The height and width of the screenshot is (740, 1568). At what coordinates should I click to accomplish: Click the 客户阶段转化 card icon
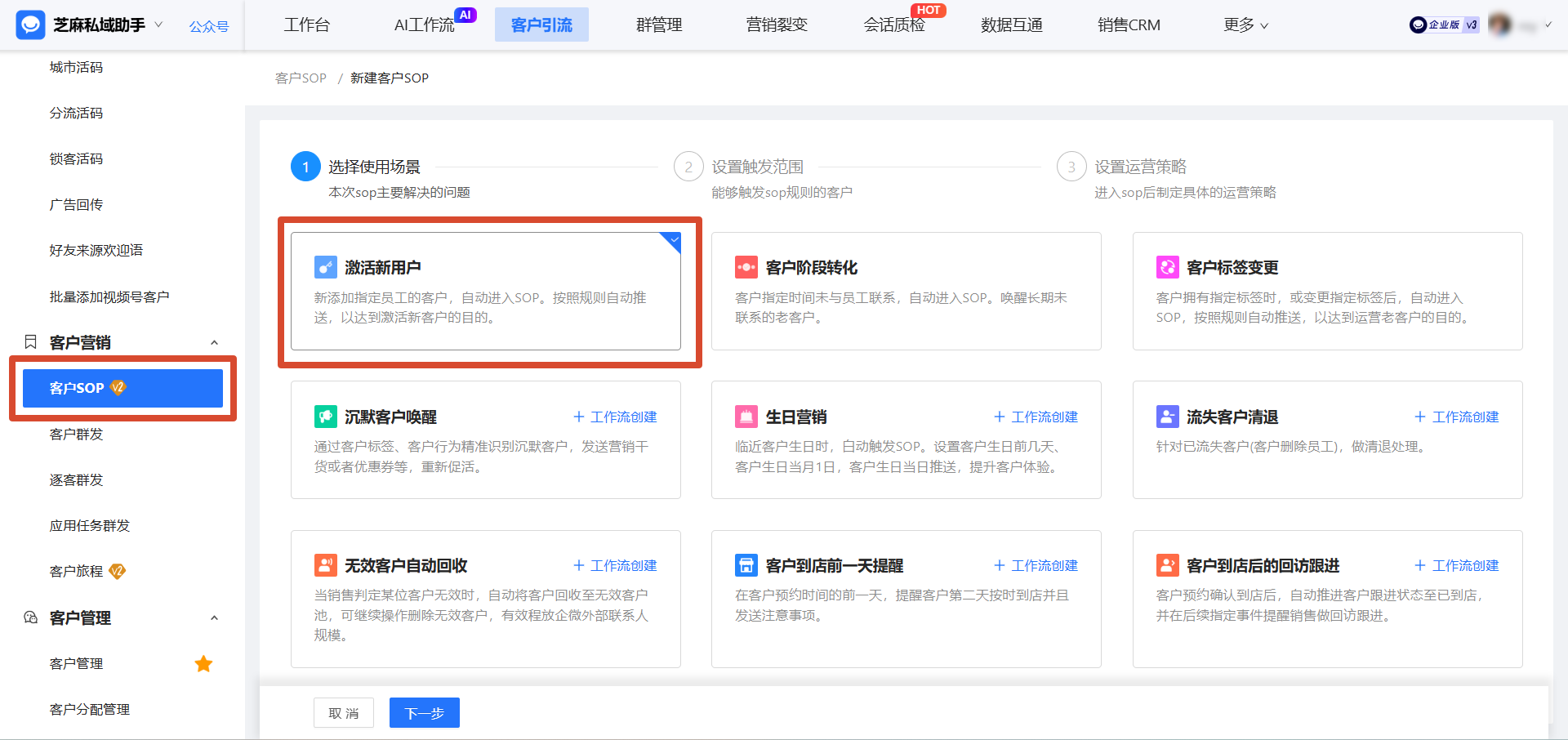[x=746, y=267]
